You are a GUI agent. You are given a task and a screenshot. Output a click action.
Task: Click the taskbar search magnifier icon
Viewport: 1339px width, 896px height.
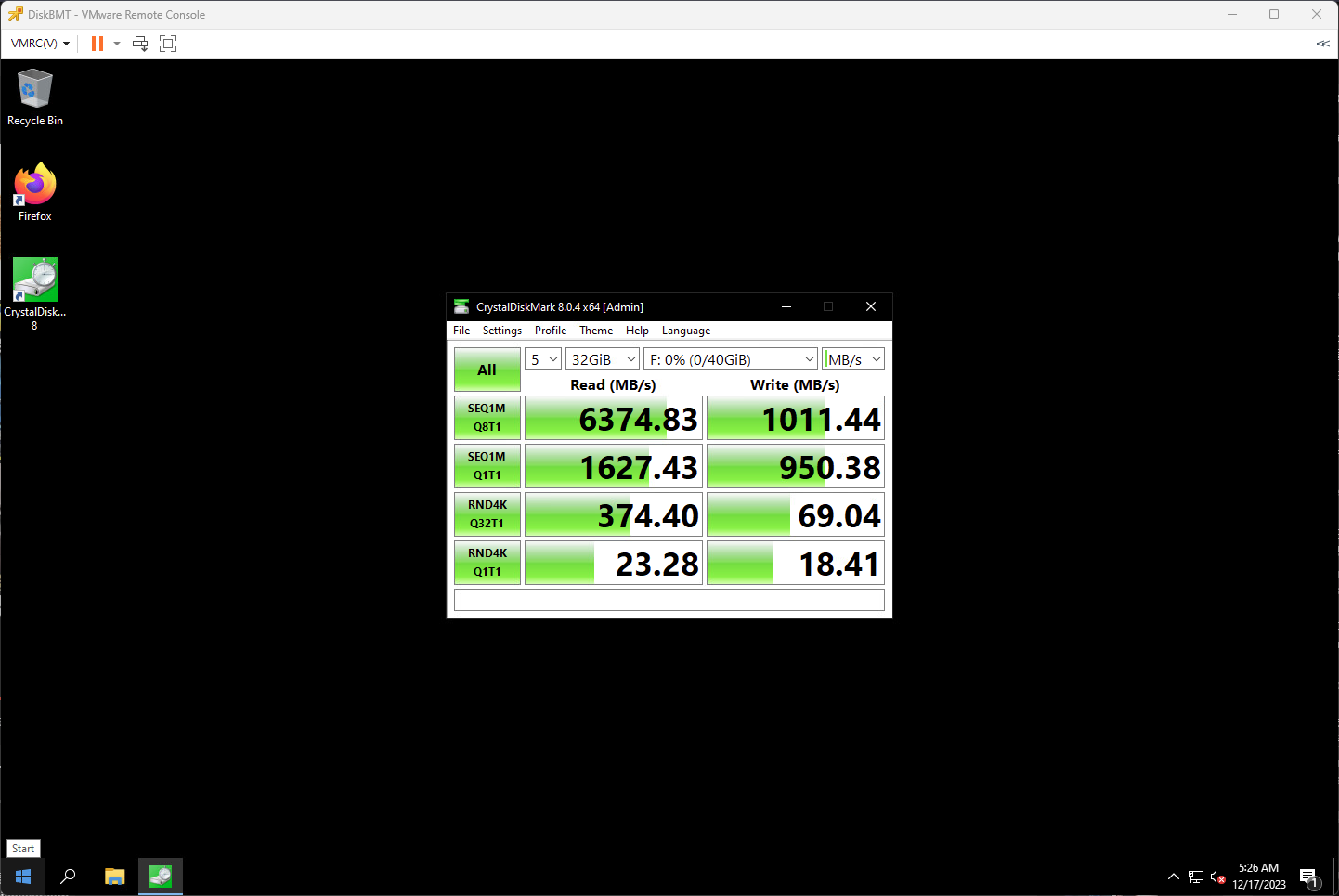point(68,876)
